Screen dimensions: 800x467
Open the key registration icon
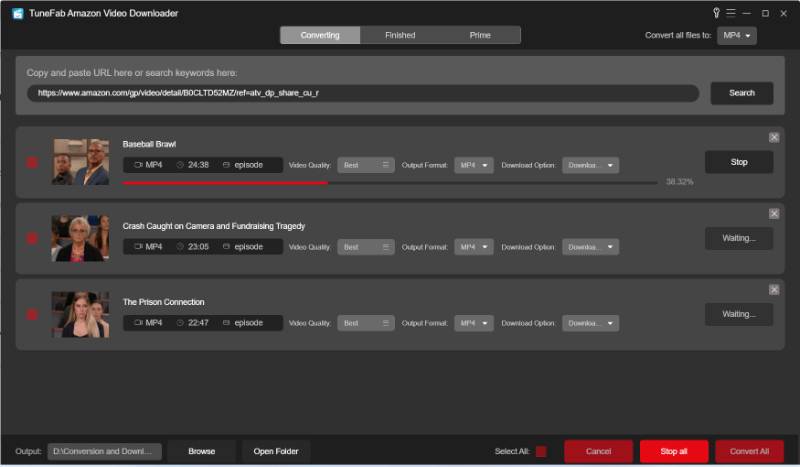[716, 13]
